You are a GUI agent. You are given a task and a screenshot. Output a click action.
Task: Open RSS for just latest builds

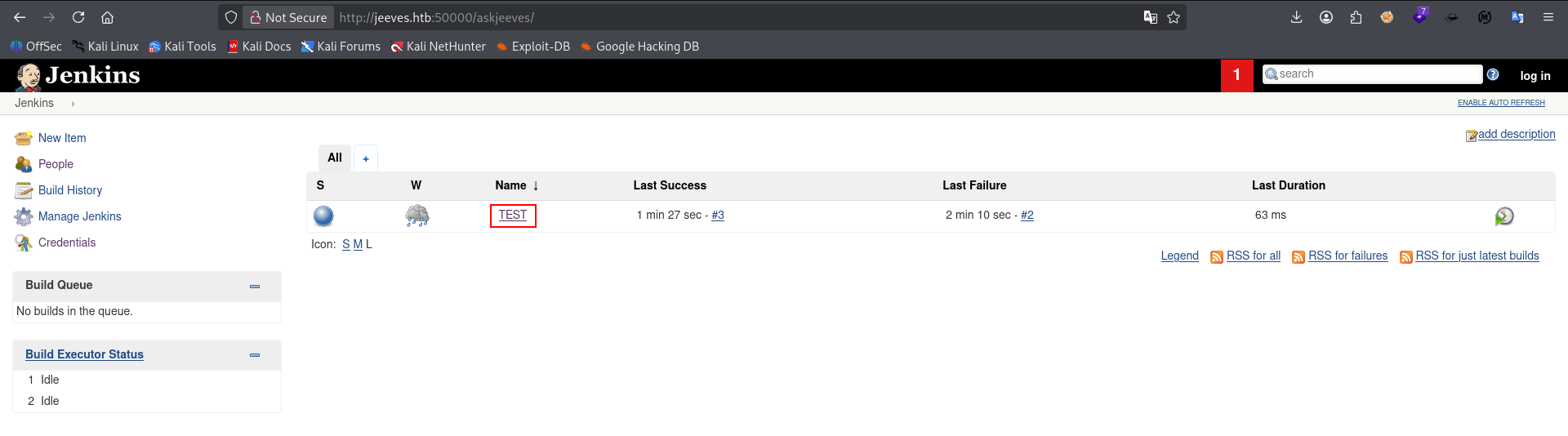coord(1477,256)
